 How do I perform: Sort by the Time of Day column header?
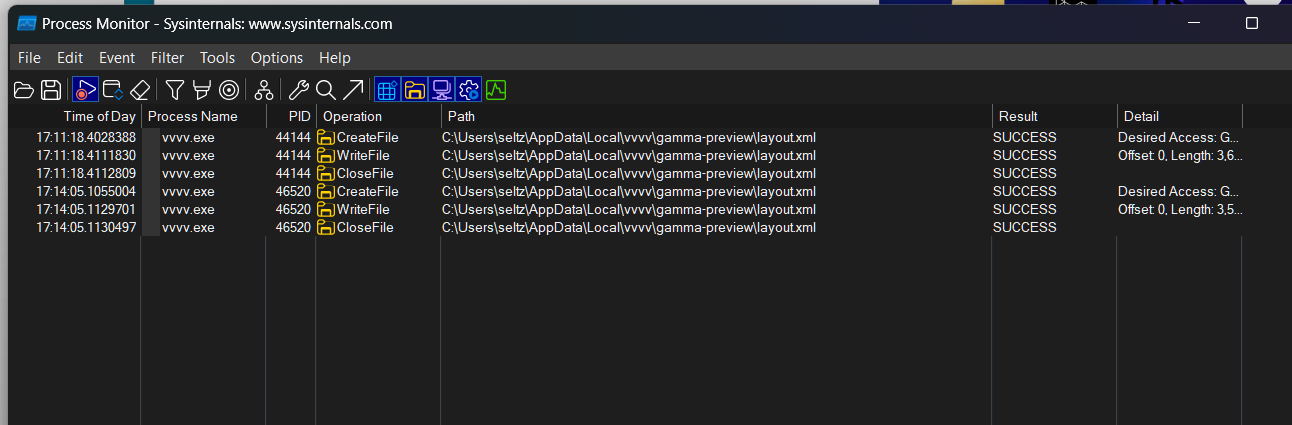click(99, 116)
